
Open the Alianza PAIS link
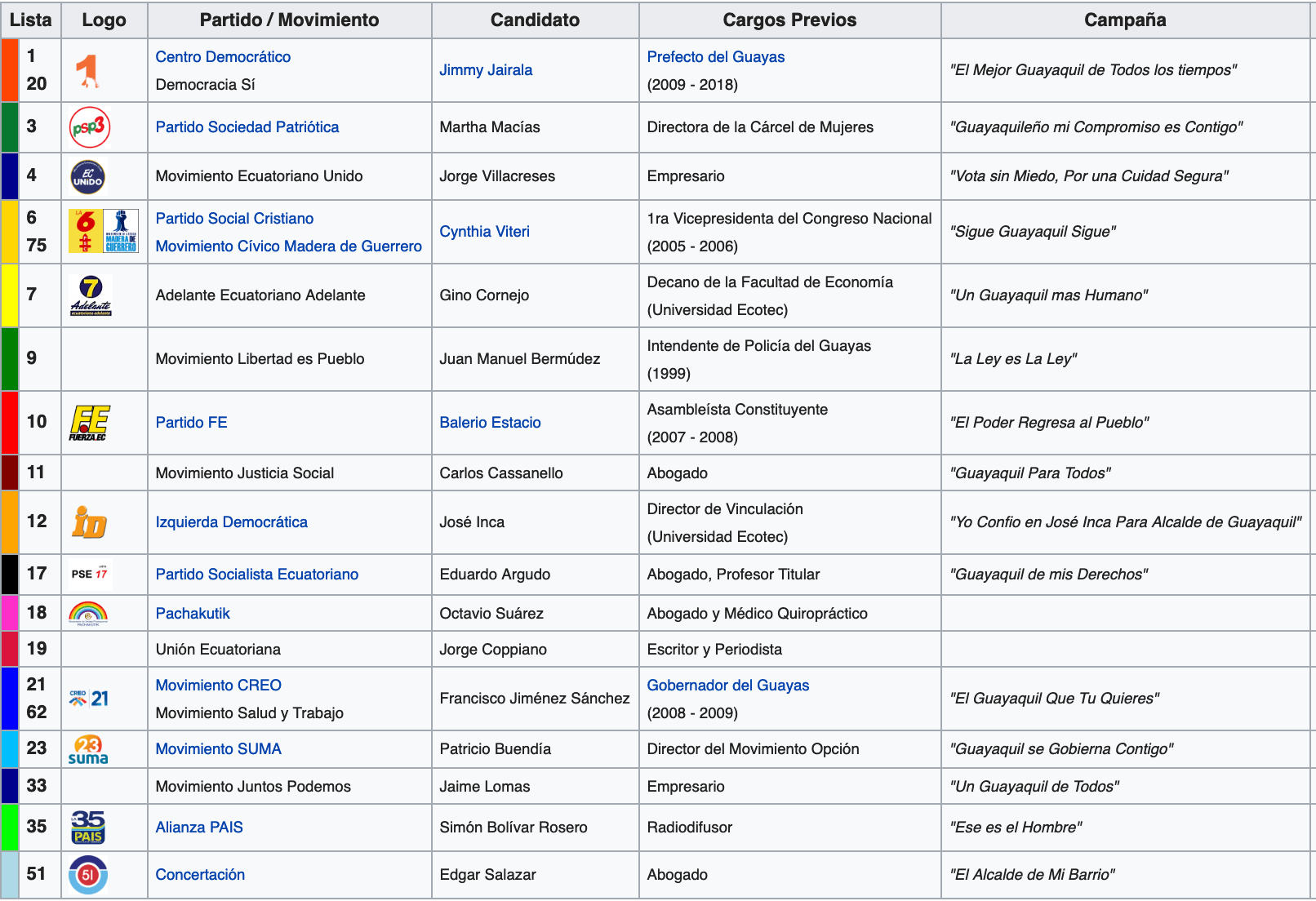pyautogui.click(x=199, y=828)
